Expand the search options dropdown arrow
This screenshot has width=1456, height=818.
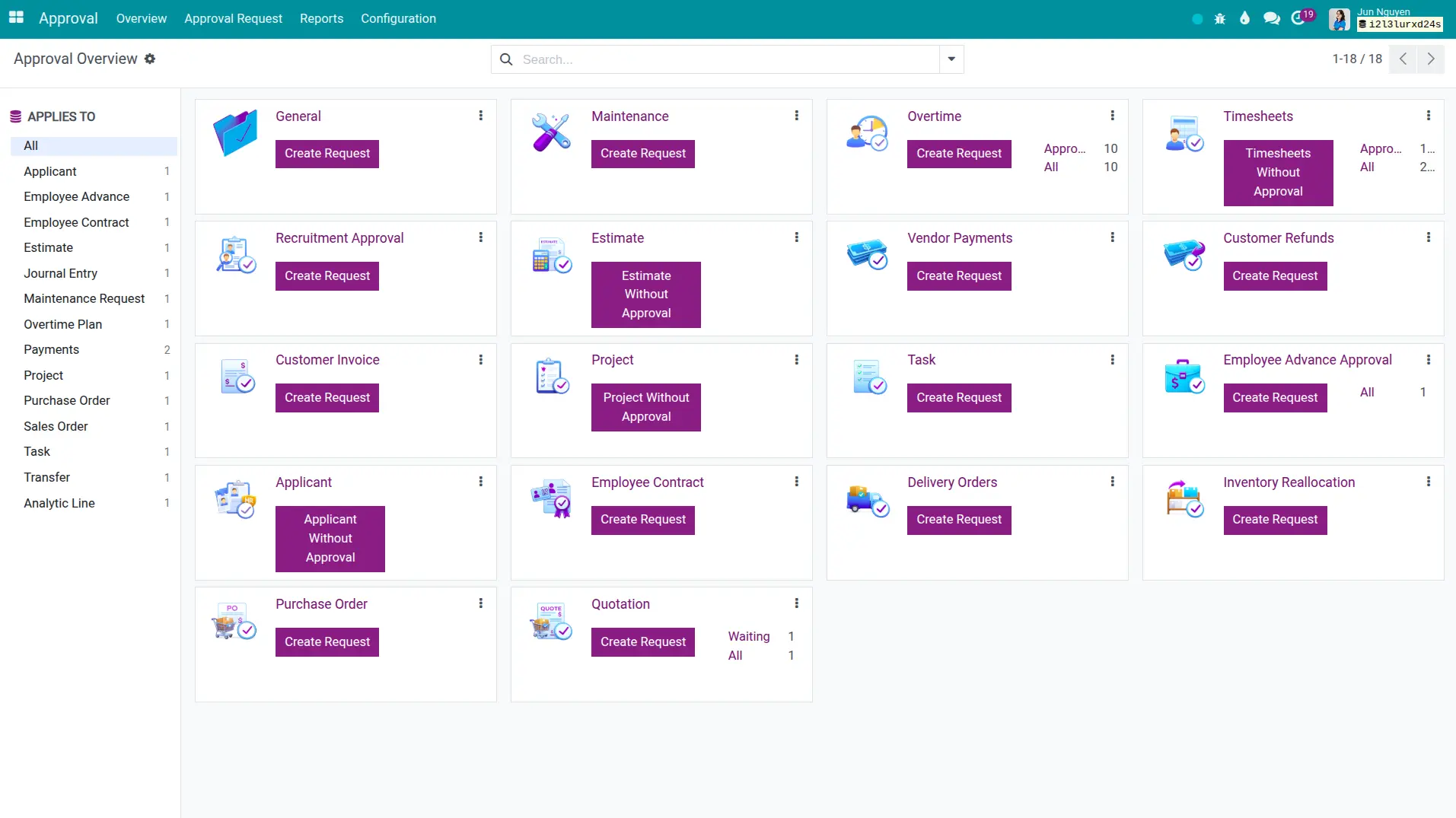(951, 59)
